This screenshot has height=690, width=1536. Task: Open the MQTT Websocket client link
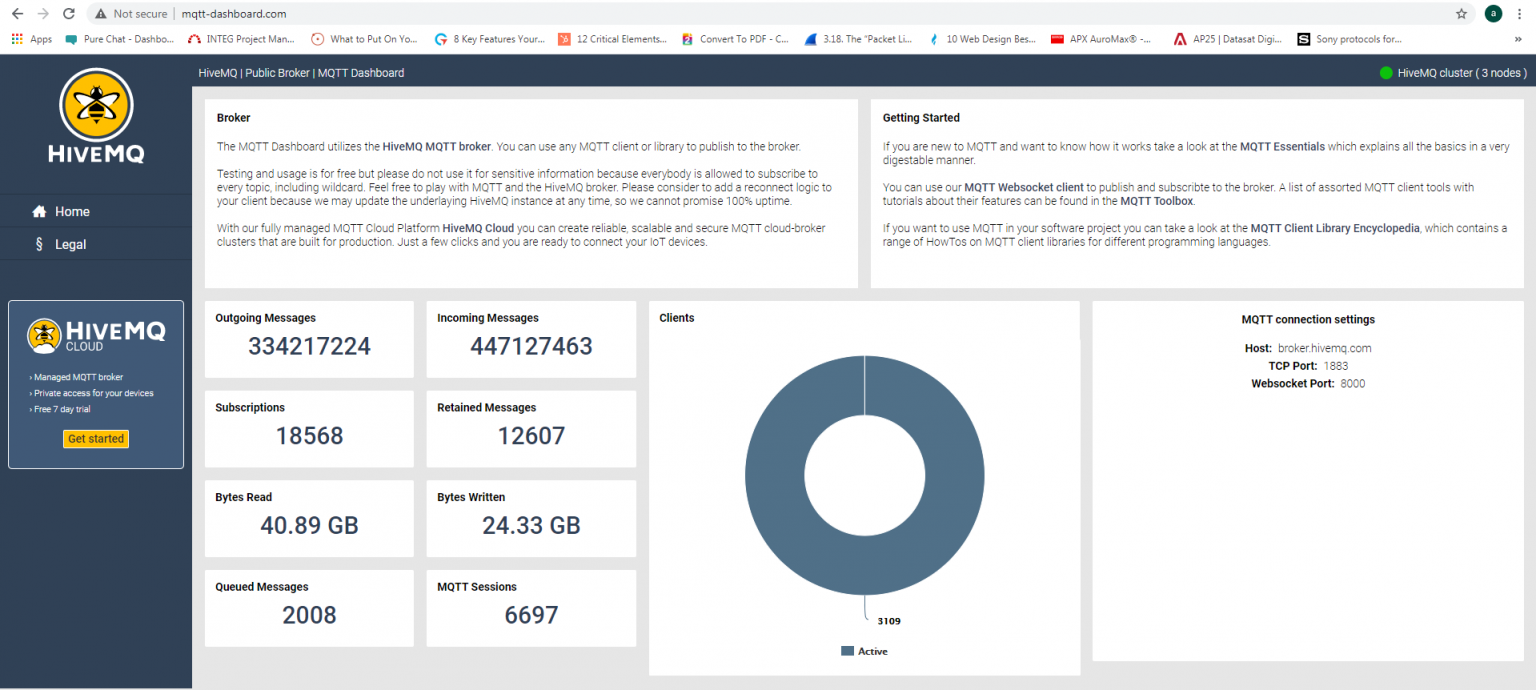(1025, 187)
